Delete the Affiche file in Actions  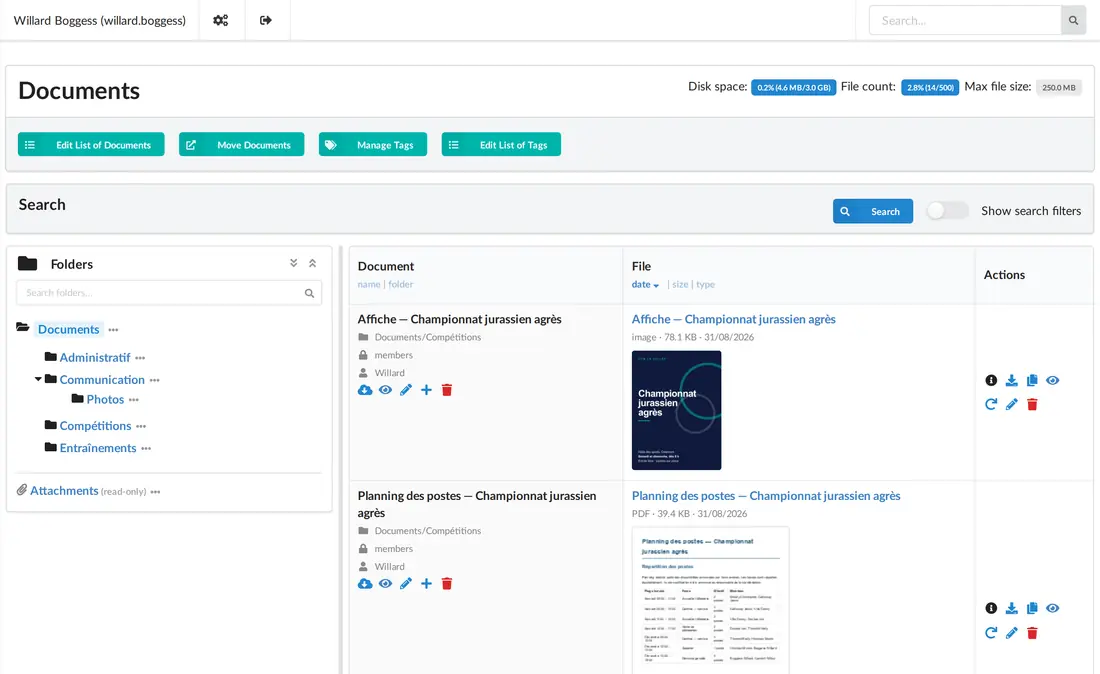1031,404
